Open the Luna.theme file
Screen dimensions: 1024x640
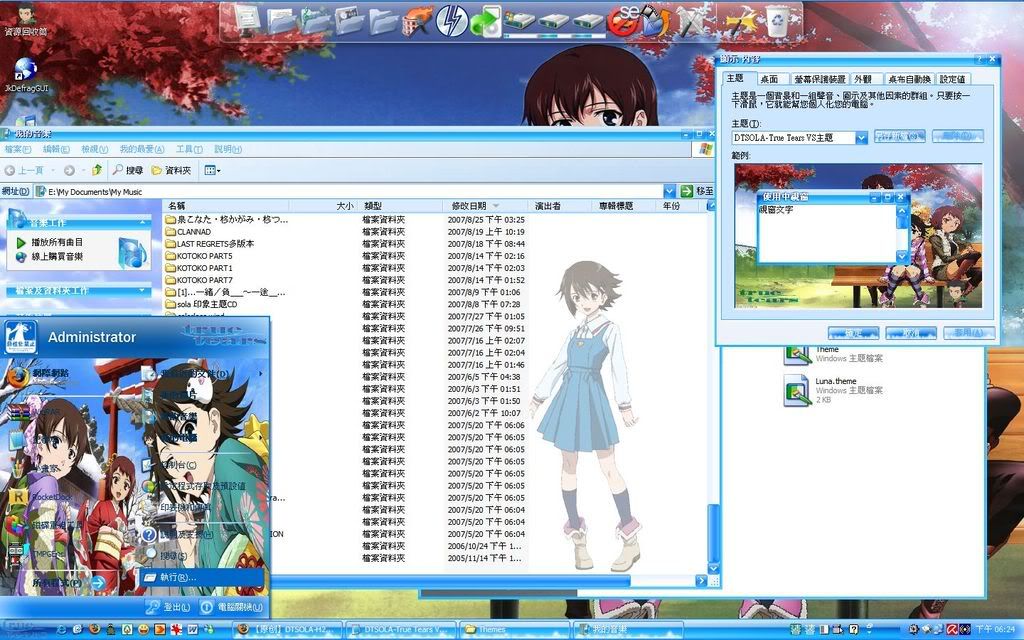click(833, 390)
